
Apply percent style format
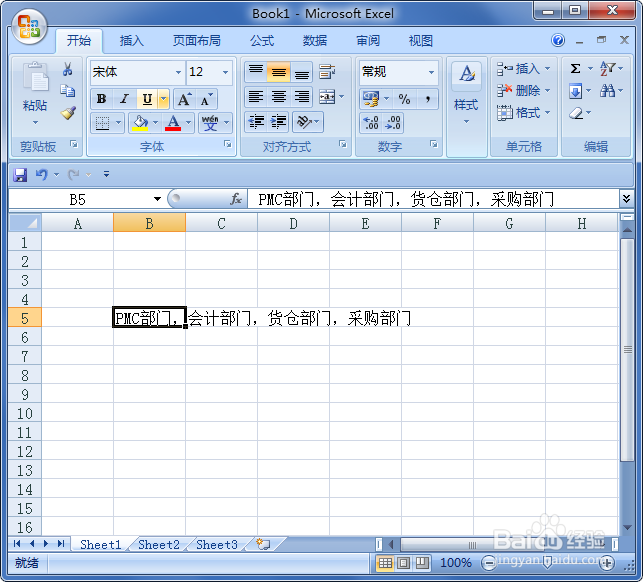[x=404, y=99]
